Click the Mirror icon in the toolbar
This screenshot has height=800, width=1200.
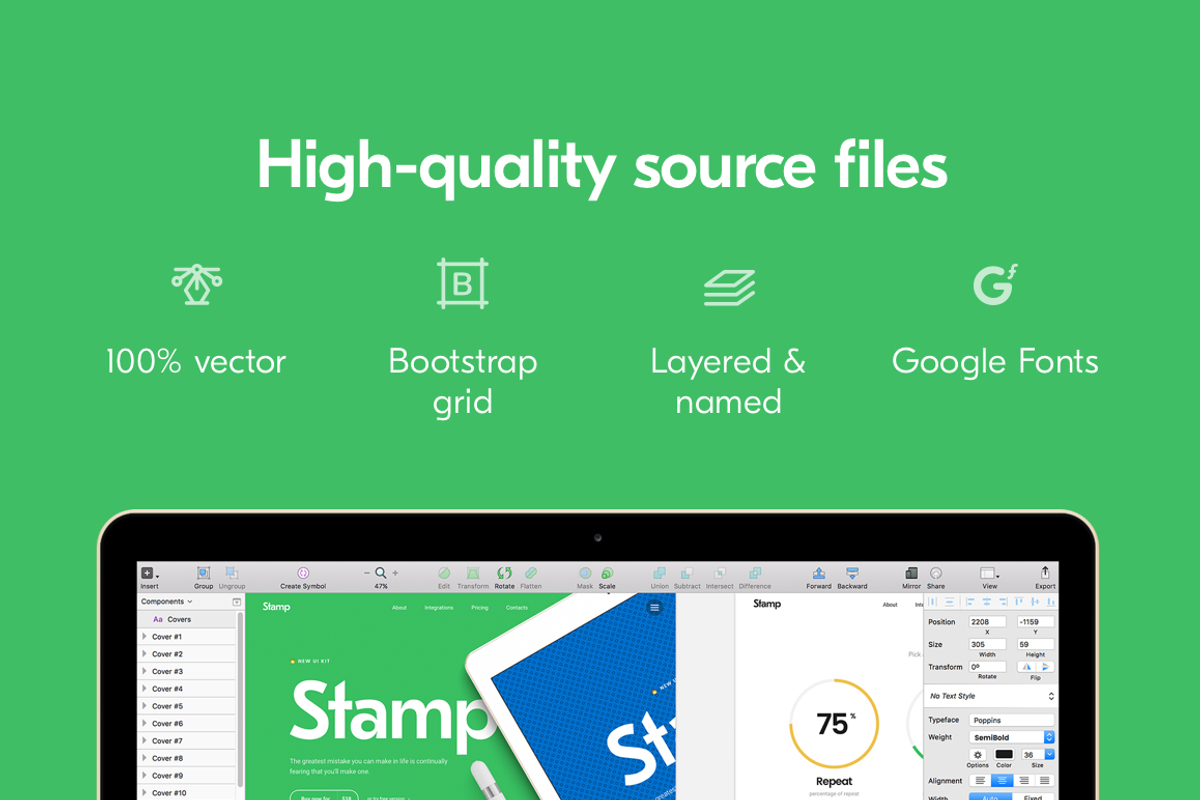click(x=911, y=573)
